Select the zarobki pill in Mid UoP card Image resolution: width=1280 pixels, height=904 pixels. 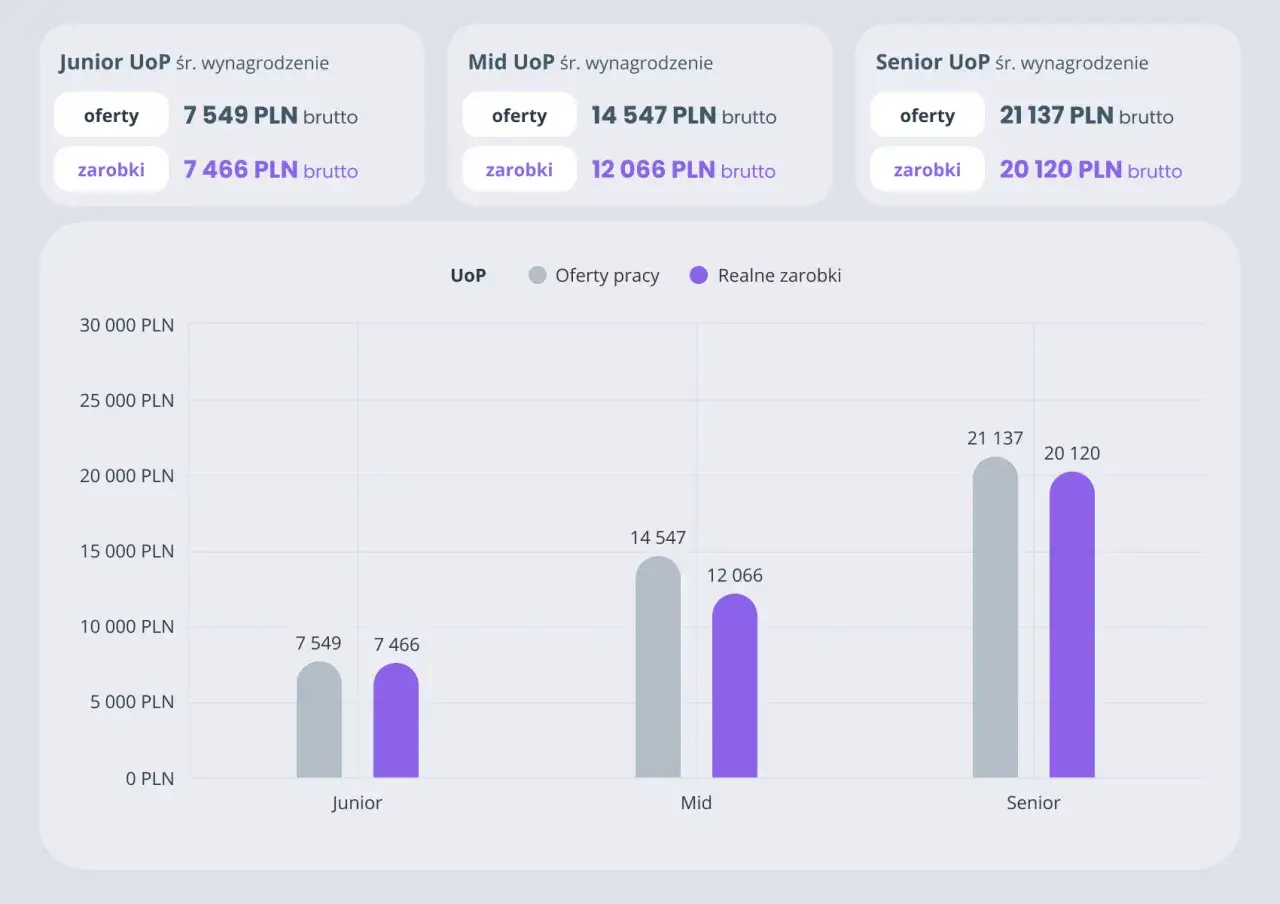point(519,170)
